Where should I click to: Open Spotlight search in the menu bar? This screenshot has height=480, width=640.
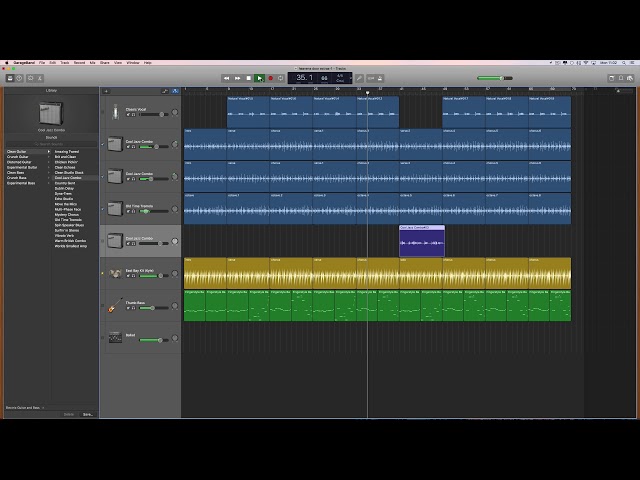point(624,63)
